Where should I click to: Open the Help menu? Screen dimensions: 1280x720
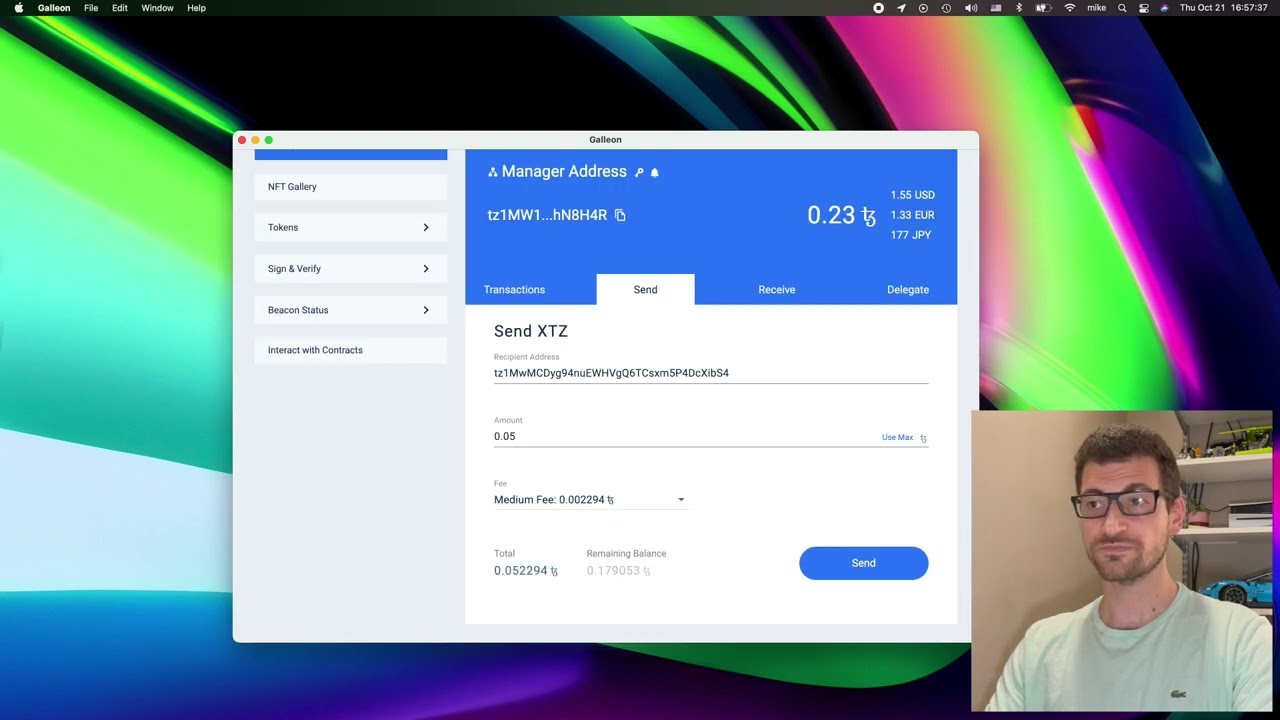(x=196, y=8)
